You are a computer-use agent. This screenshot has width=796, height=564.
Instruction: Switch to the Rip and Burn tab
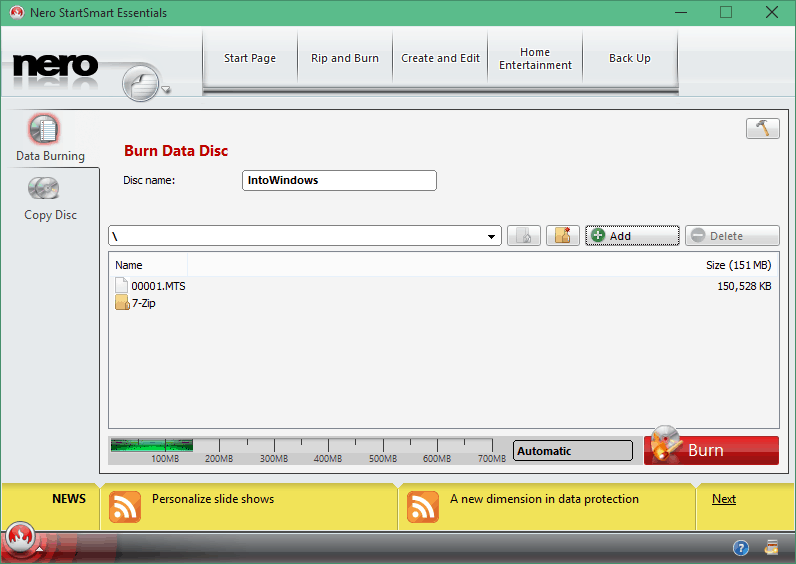[x=345, y=59]
